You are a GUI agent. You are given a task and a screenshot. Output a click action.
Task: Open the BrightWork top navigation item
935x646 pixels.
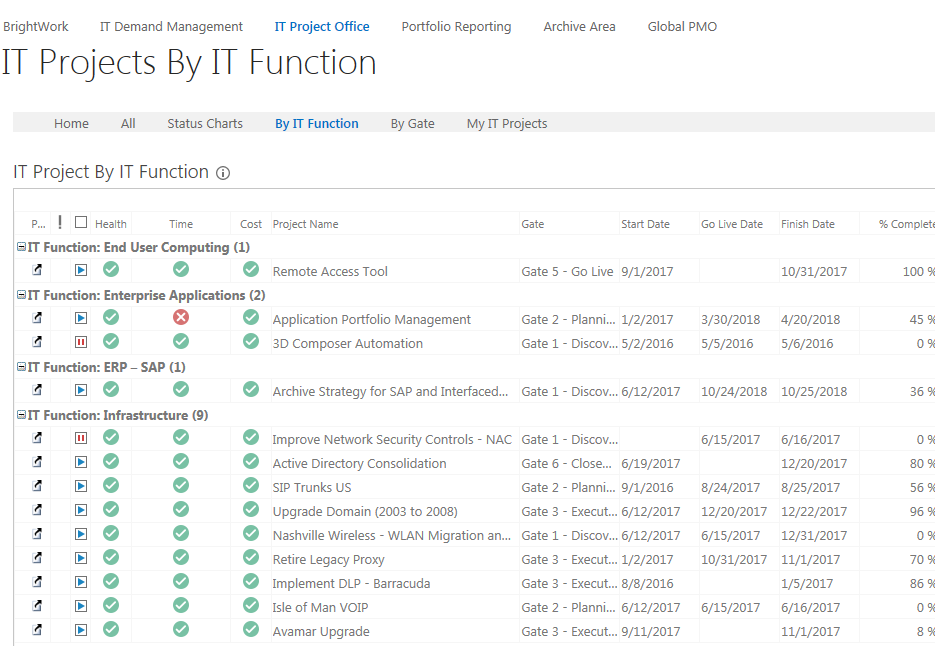(36, 27)
